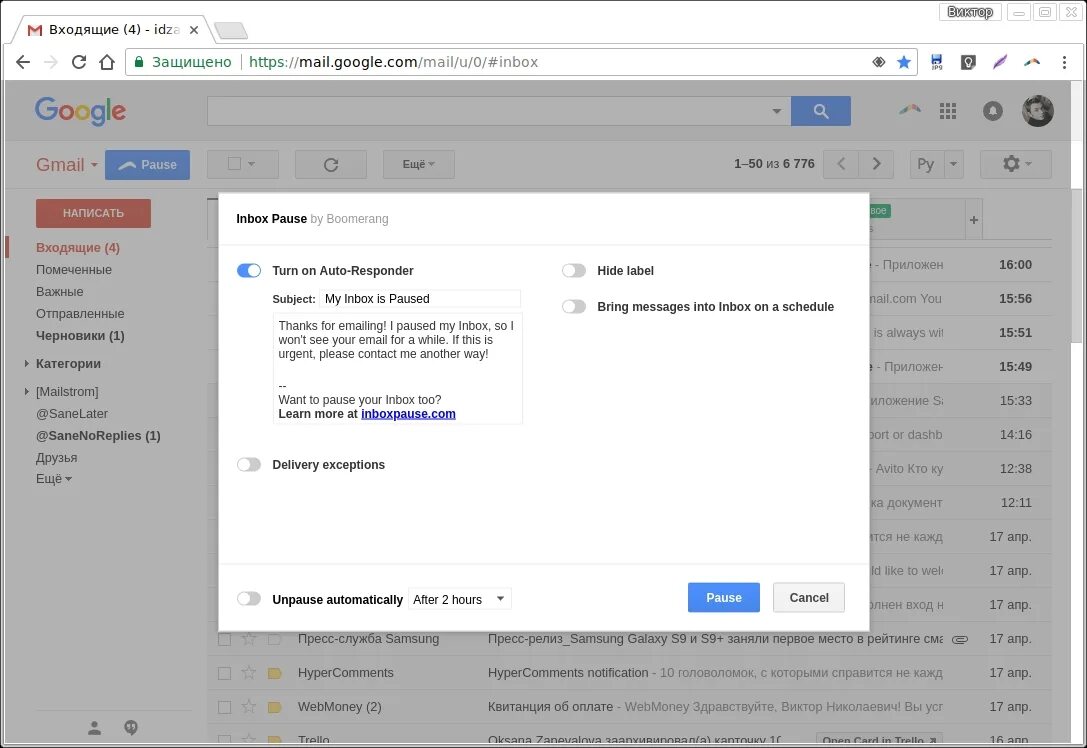Open the browser home page icon
The image size is (1087, 748).
coord(107,62)
